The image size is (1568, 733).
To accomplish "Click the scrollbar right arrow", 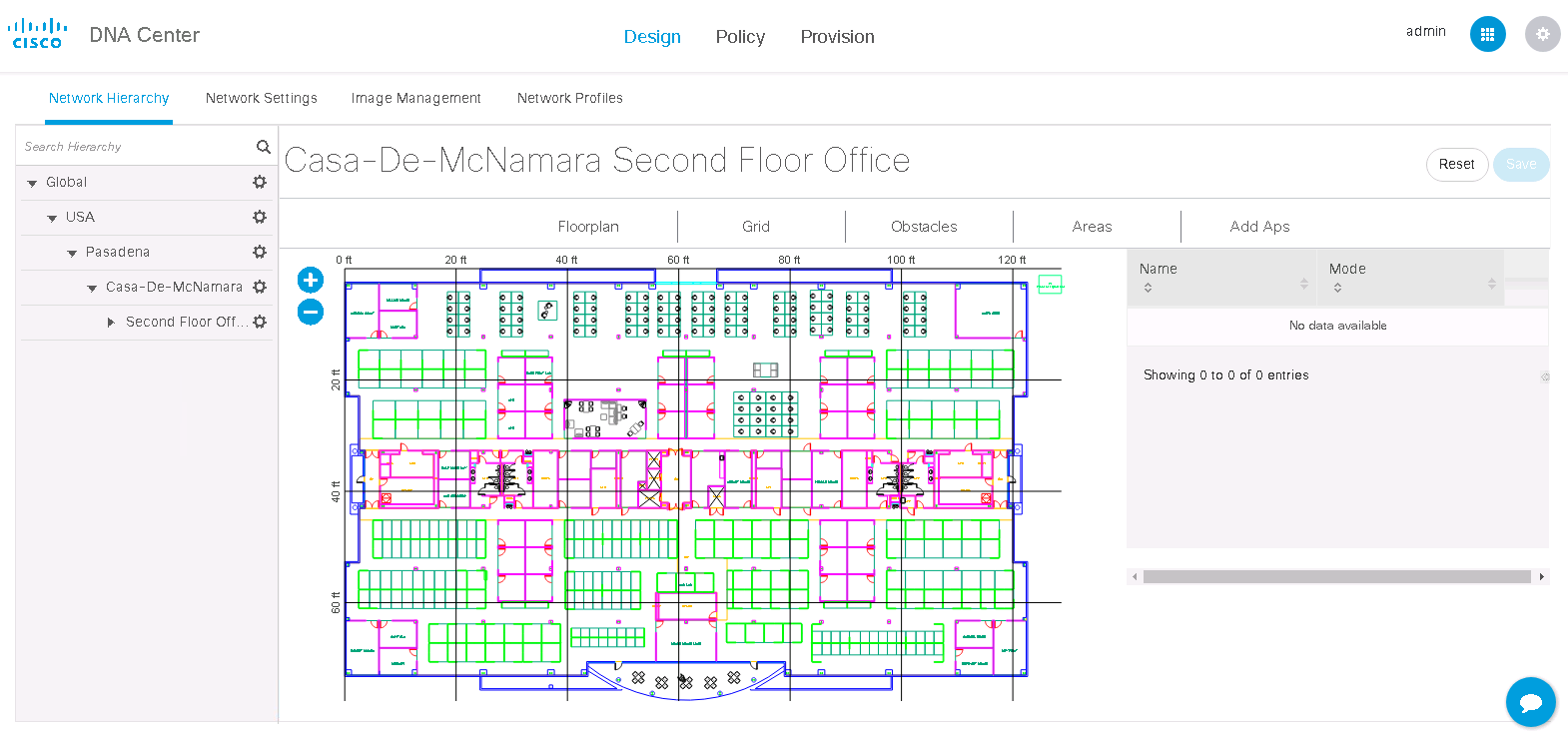I will pos(1542,576).
